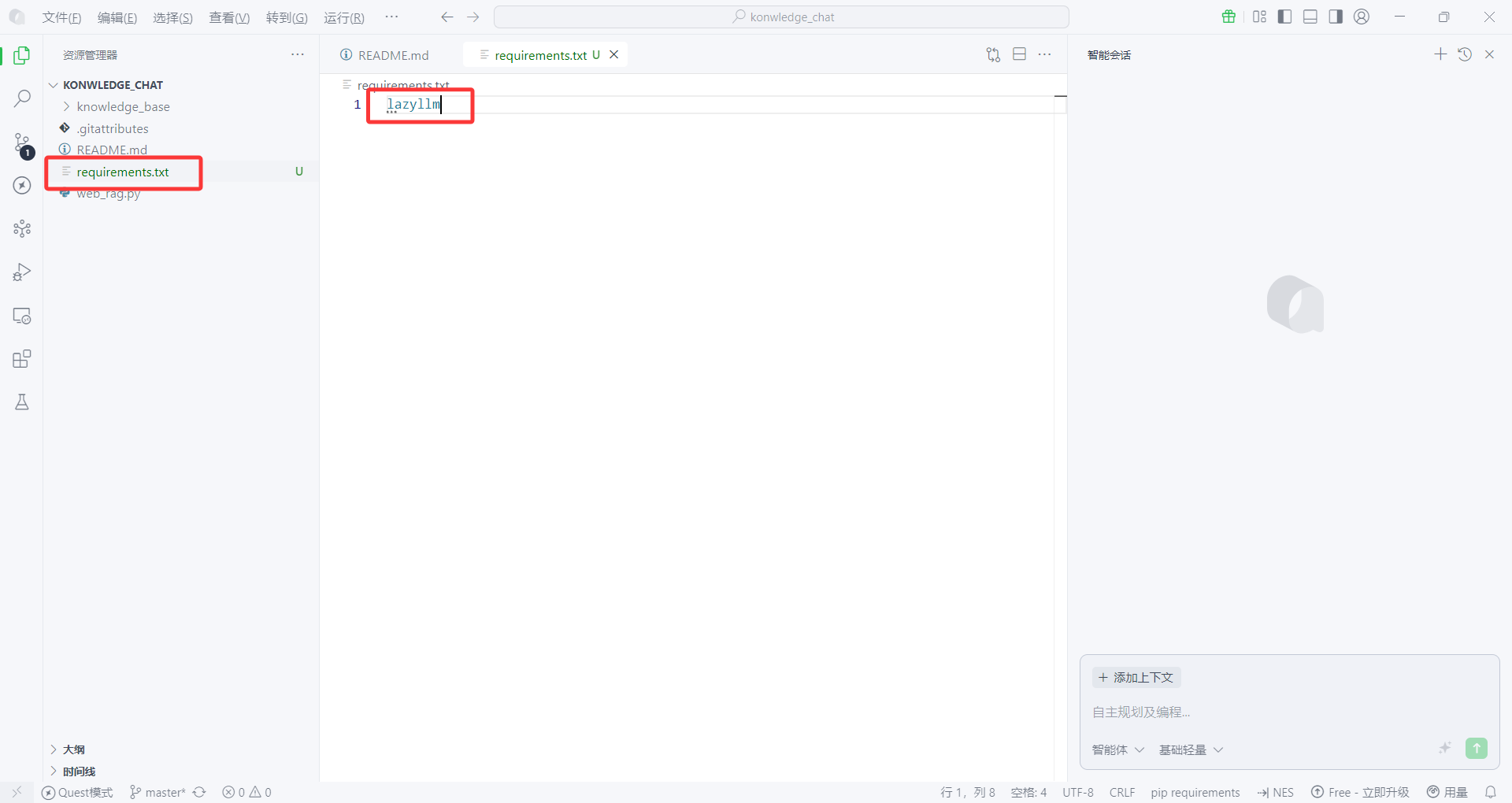Open the compass Quest icon in sidebar
This screenshot has height=803, width=1512.
(22, 185)
